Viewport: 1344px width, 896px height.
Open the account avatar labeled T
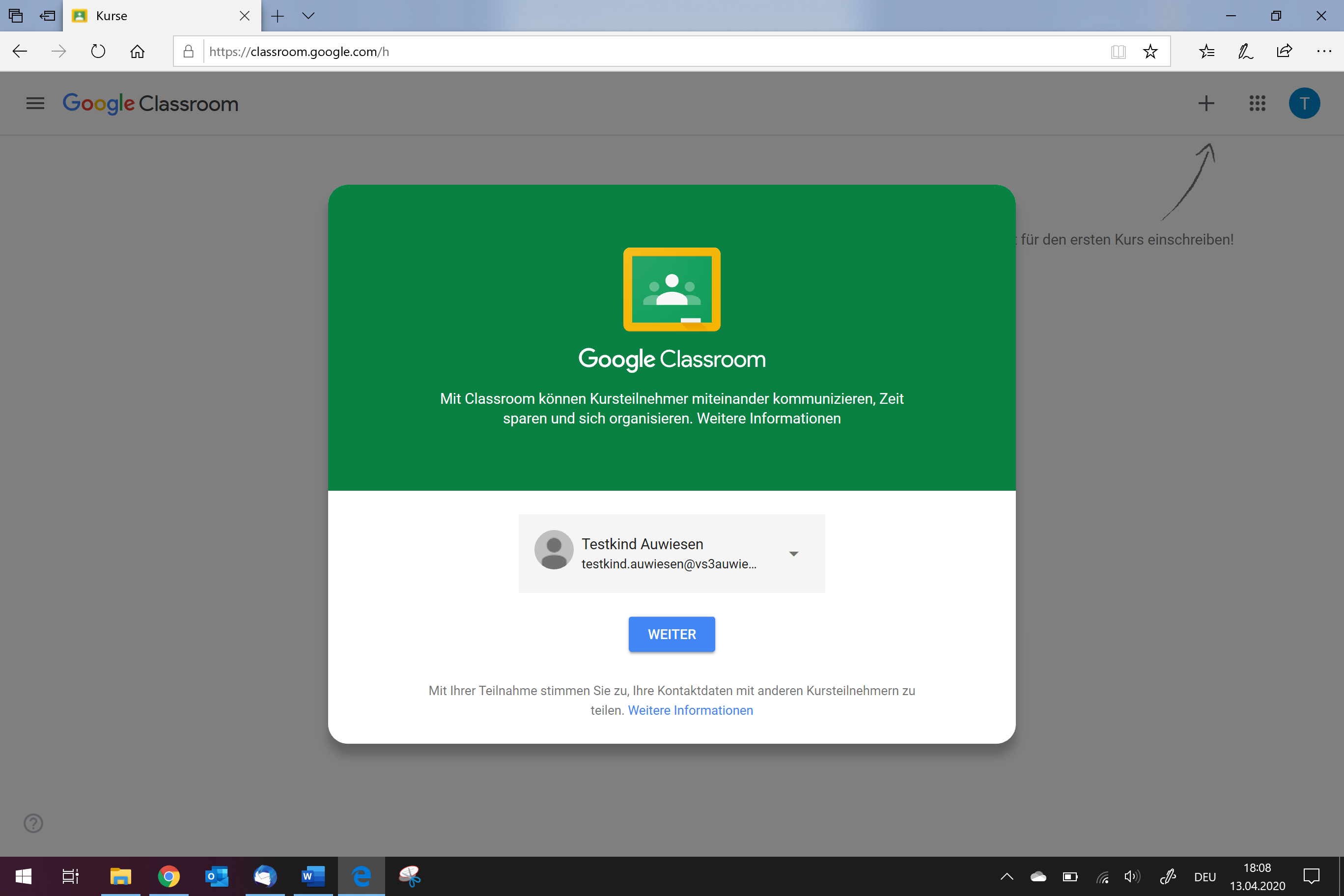coord(1304,104)
